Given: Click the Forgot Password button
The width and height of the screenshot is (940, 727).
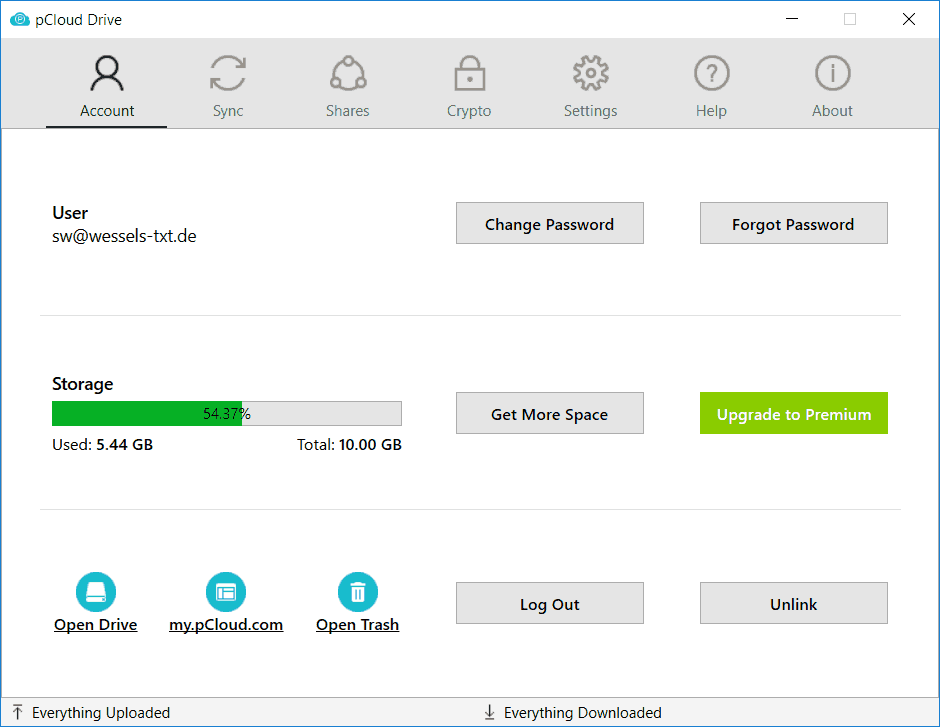Looking at the screenshot, I should pos(794,223).
